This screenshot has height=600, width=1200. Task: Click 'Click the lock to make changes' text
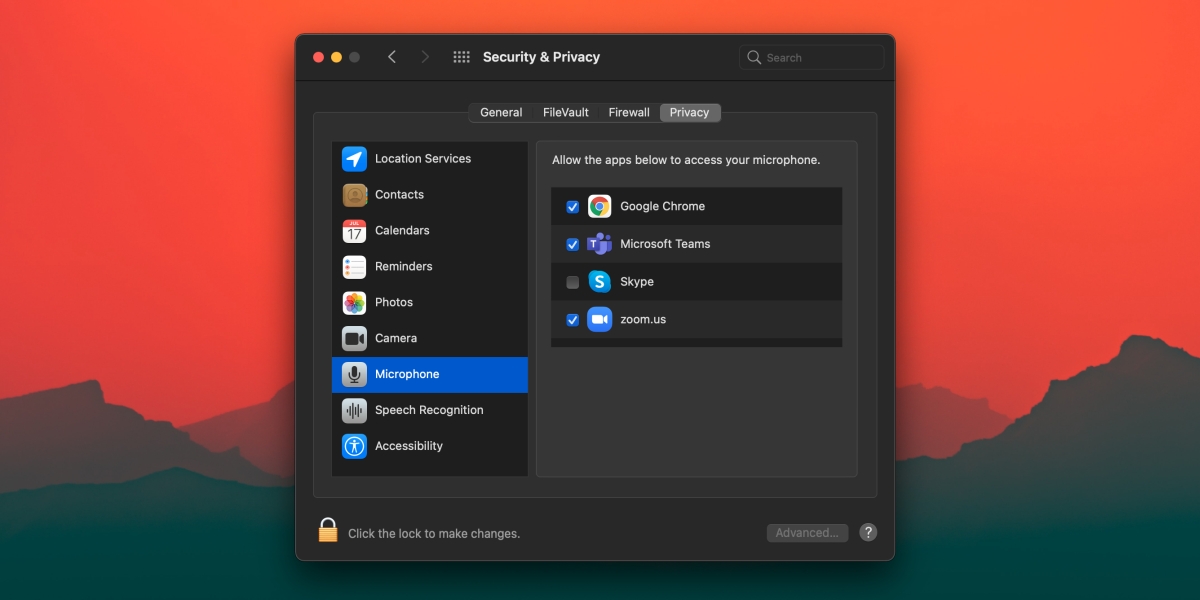[434, 534]
